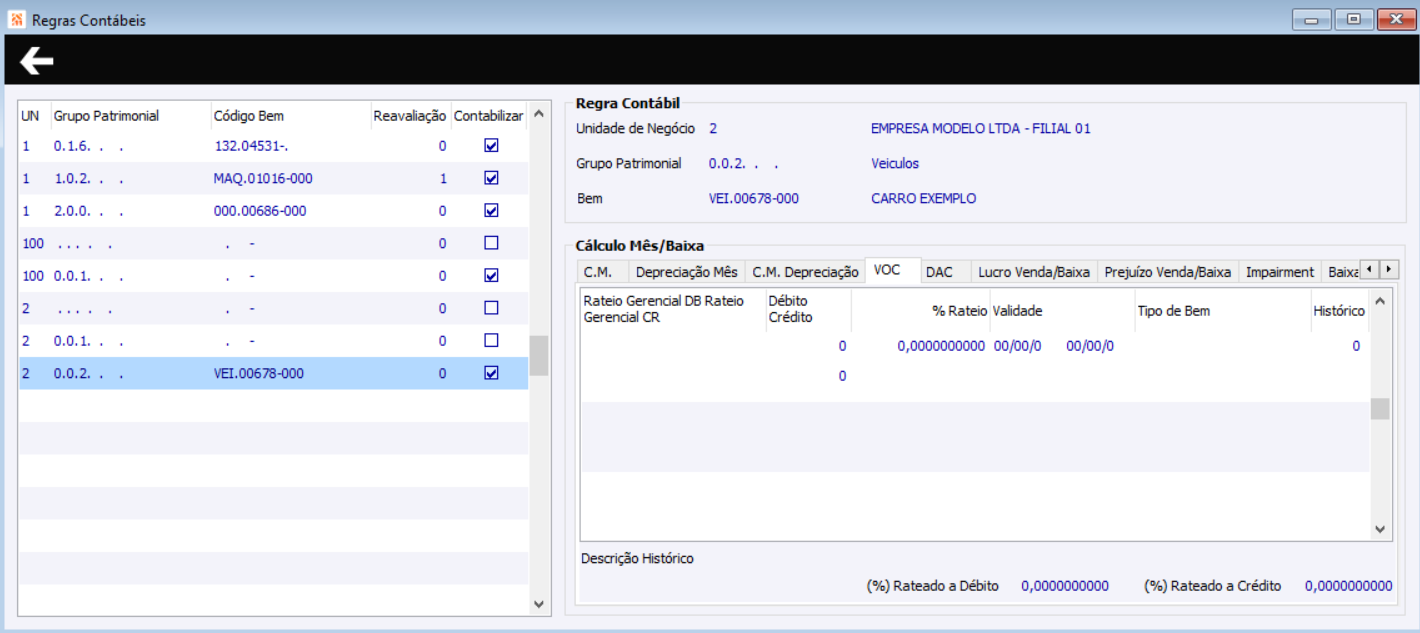Click the Regras Contábeis window app icon
The image size is (1420, 633).
pos(16,20)
